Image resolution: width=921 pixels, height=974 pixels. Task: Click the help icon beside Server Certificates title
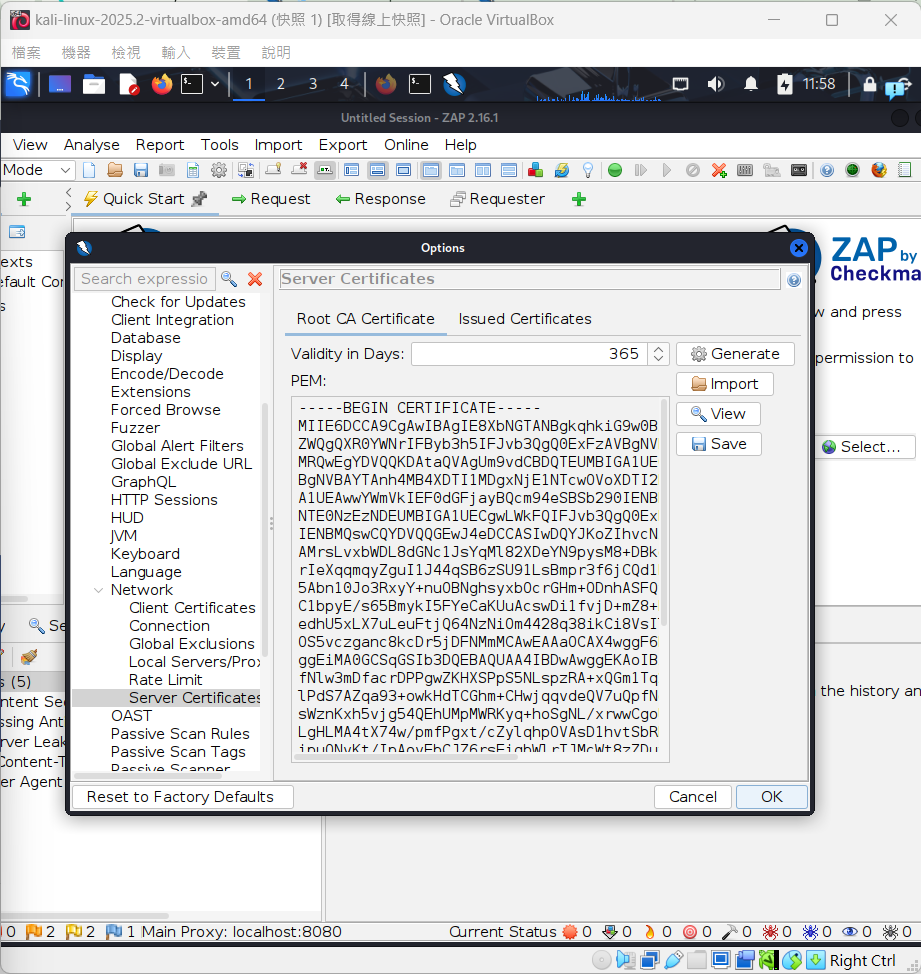pos(794,280)
